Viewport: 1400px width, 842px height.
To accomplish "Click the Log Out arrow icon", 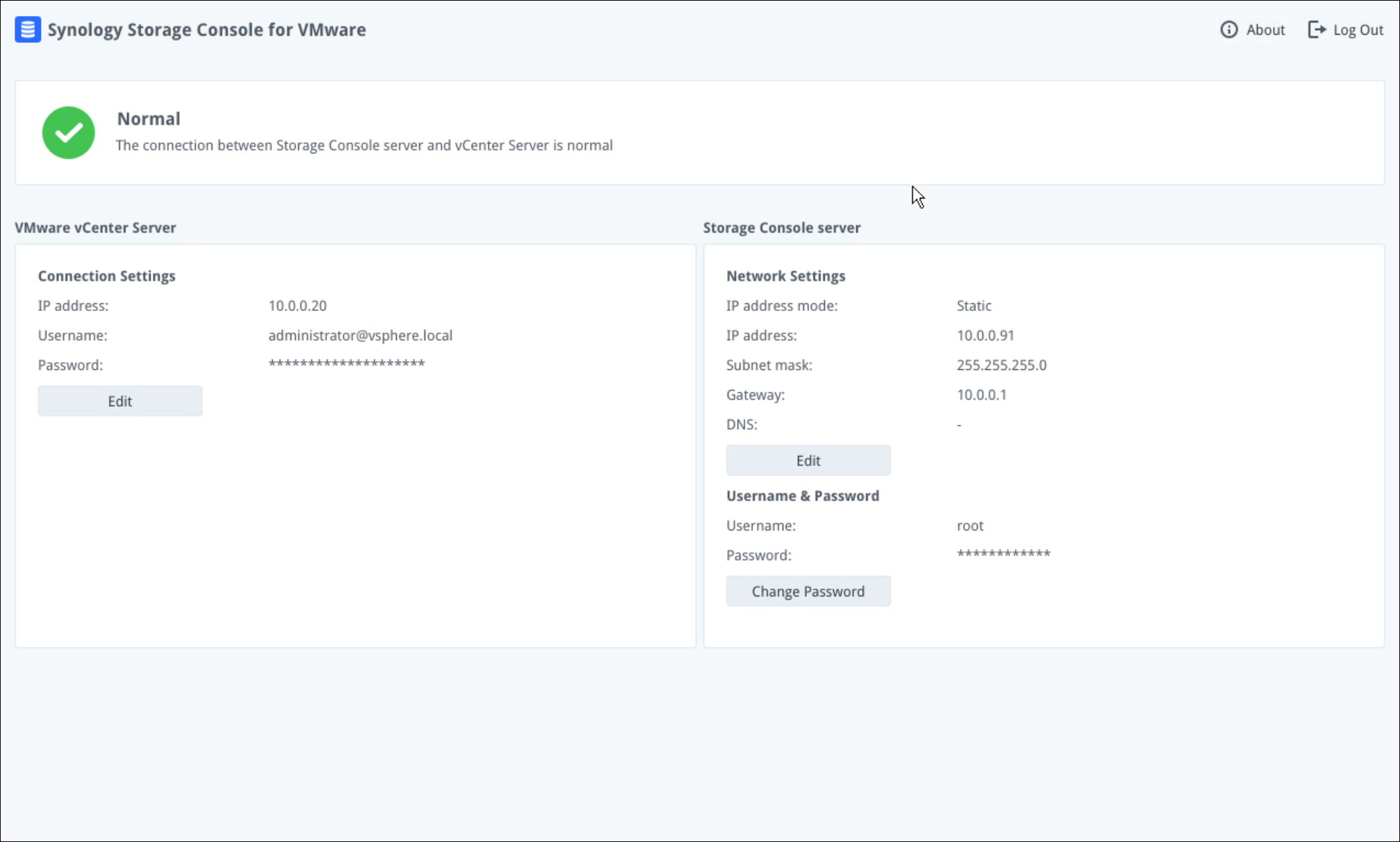I will 1316,30.
